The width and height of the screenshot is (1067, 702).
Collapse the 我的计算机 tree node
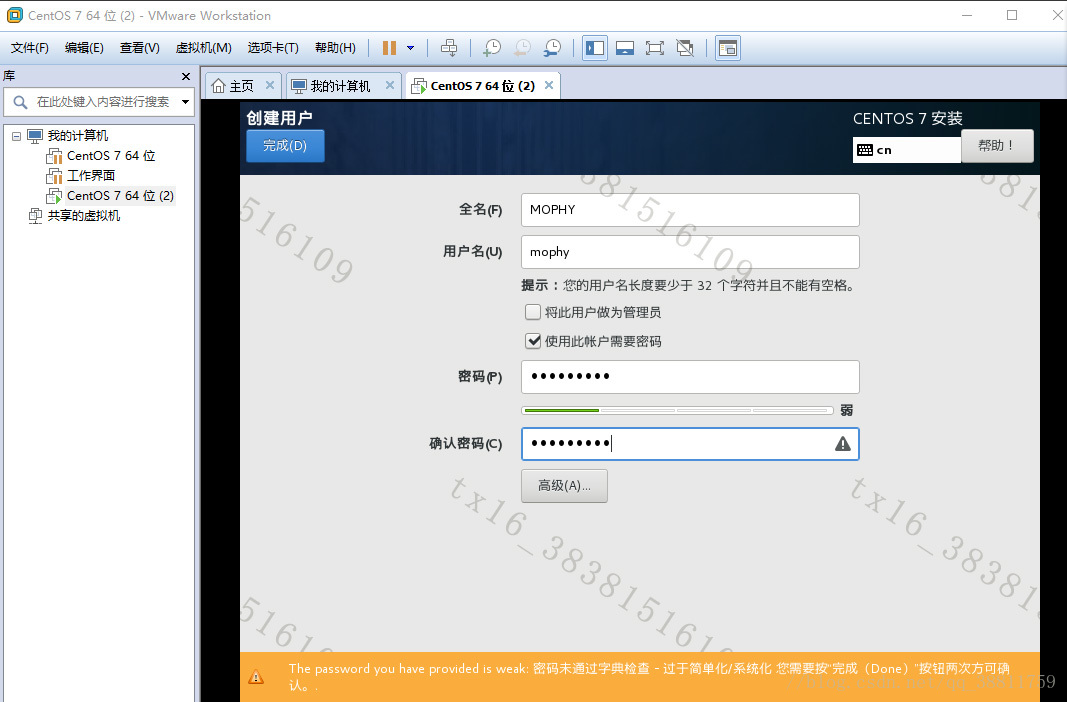[16, 136]
